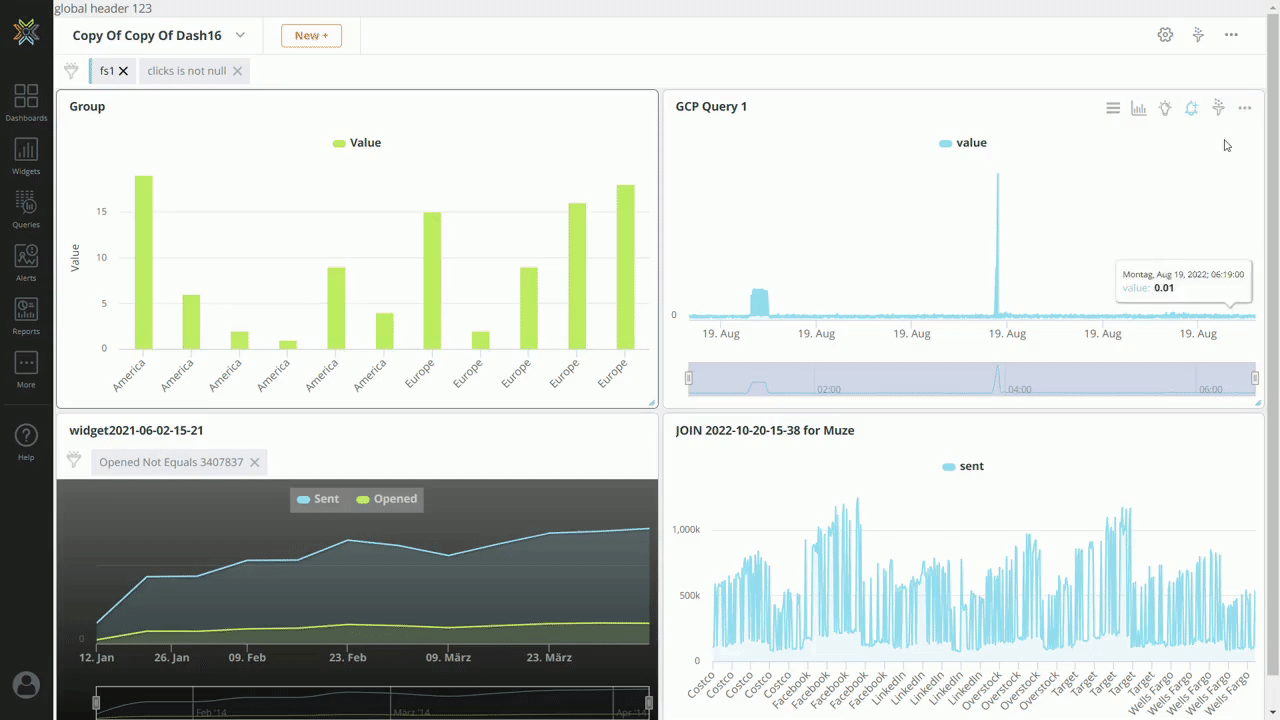Open the GCP Query 1 three-dot menu
This screenshot has width=1280, height=720.
click(1245, 108)
